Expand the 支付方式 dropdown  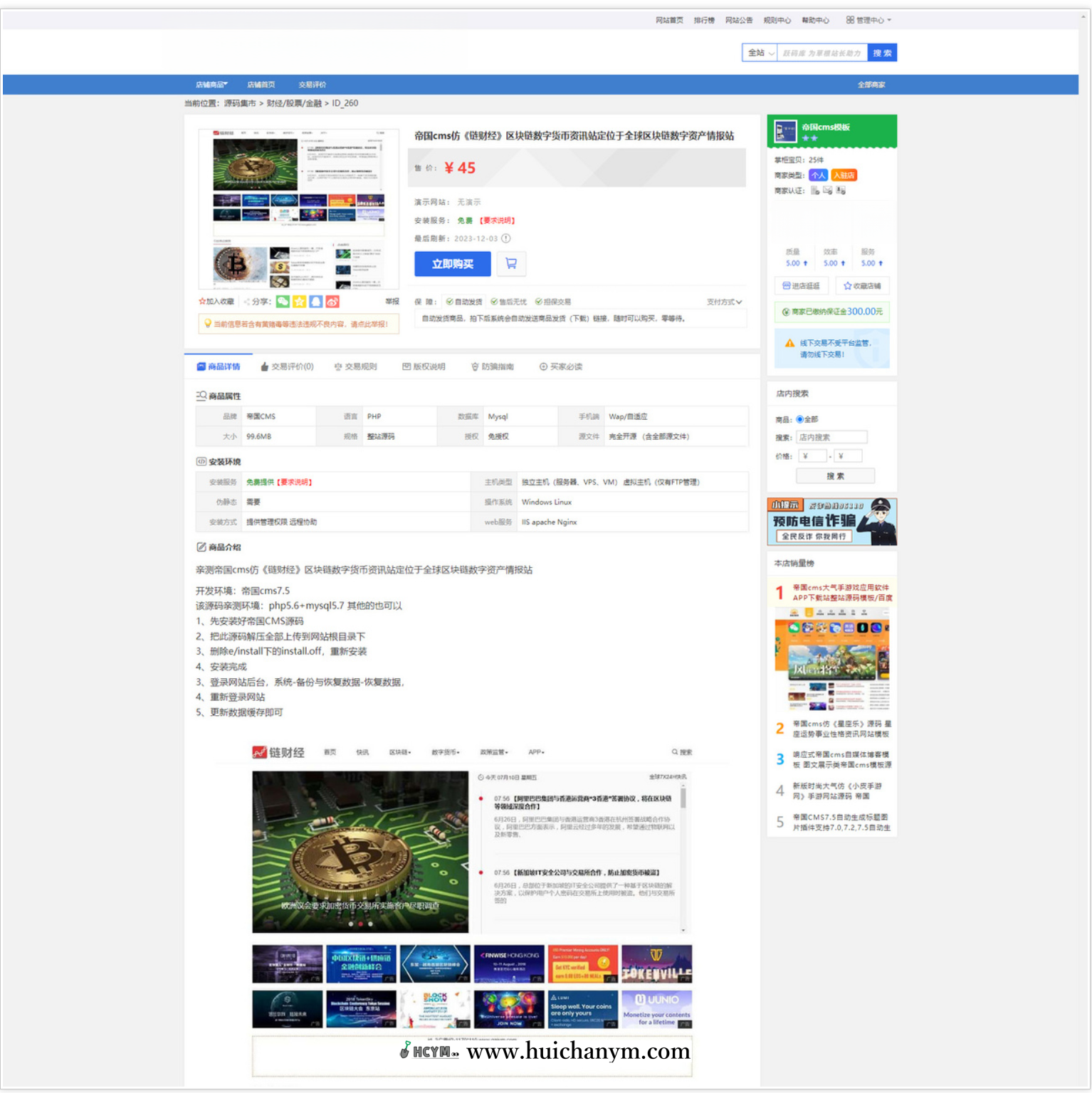click(724, 302)
